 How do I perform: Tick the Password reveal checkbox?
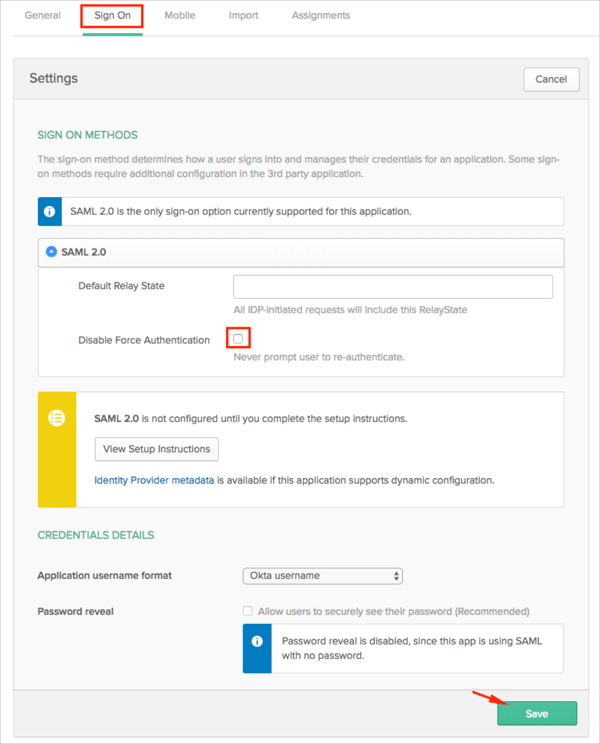pos(247,611)
